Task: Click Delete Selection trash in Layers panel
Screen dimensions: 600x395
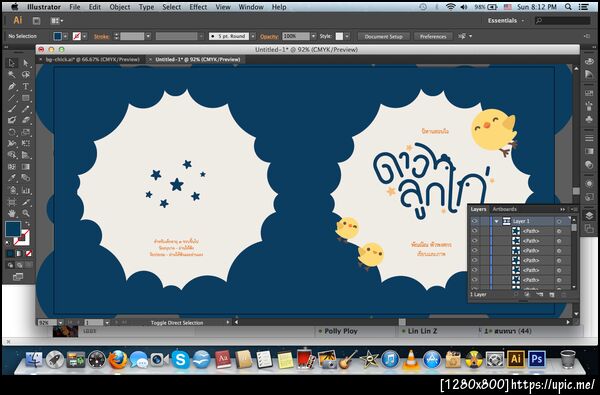Action: coord(564,294)
